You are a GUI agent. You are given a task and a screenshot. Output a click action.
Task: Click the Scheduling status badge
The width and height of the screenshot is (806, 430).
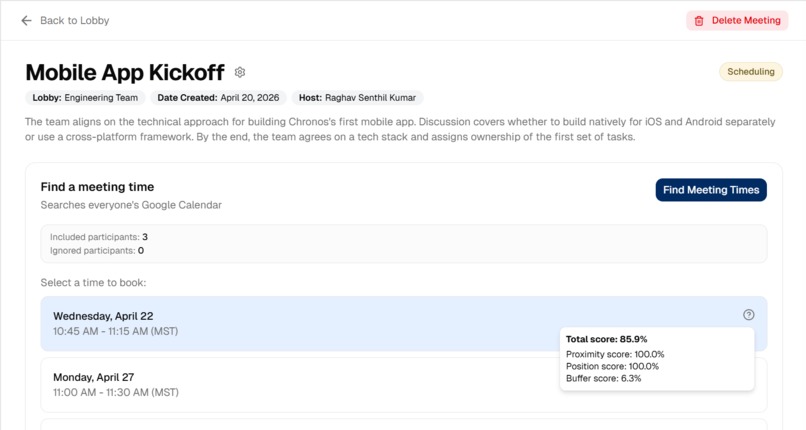[750, 72]
